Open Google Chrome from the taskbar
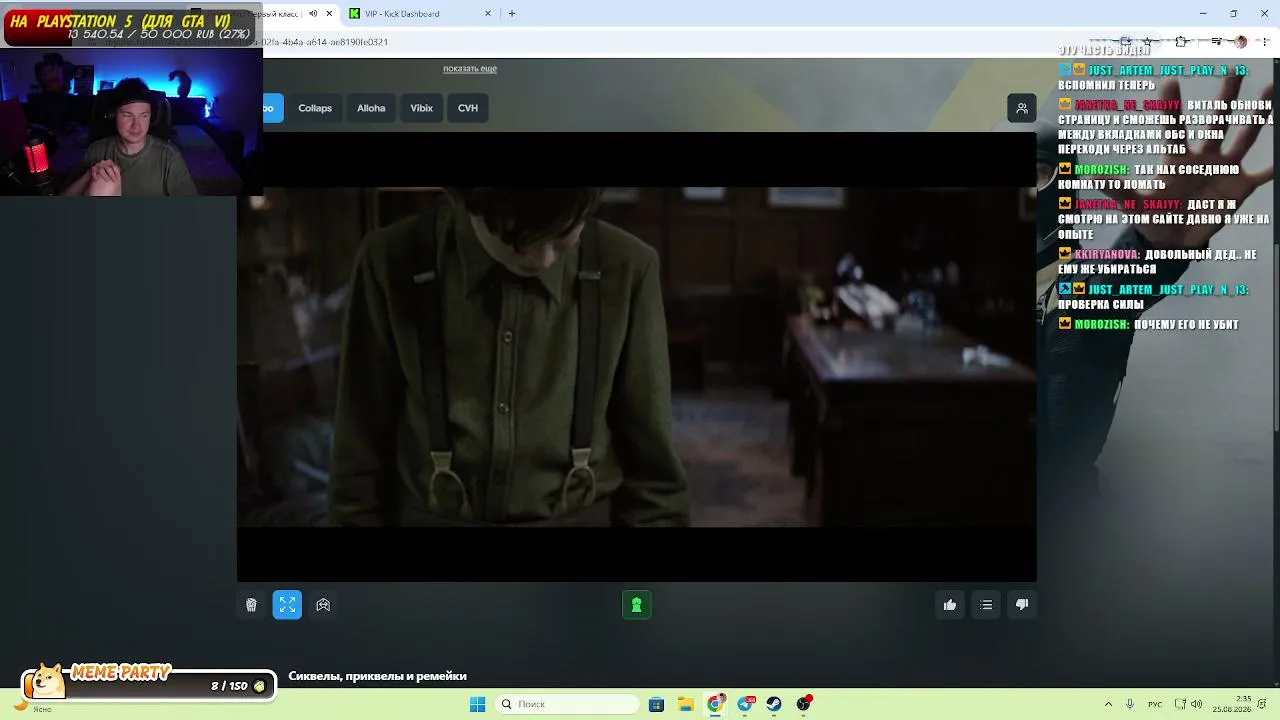Screen dimensions: 1280x720 point(715,704)
